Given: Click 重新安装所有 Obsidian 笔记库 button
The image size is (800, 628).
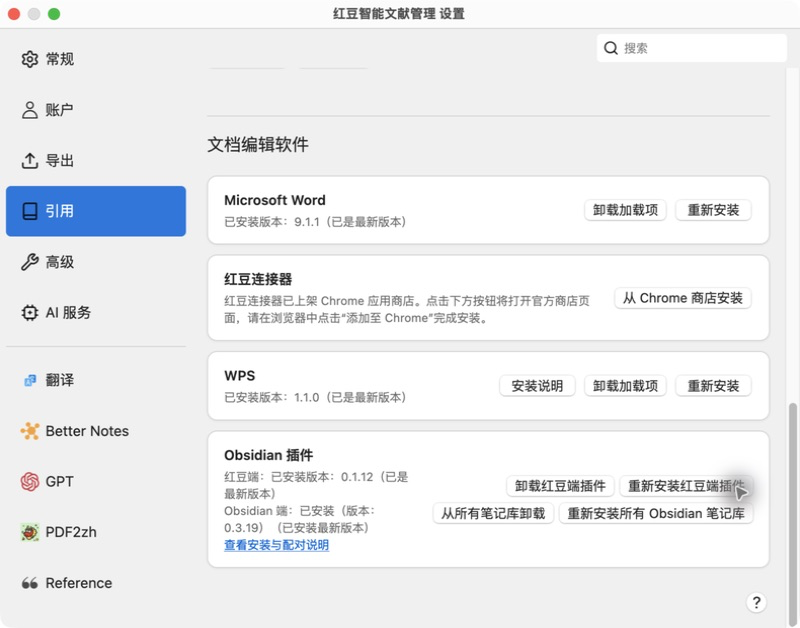Looking at the screenshot, I should [x=656, y=513].
